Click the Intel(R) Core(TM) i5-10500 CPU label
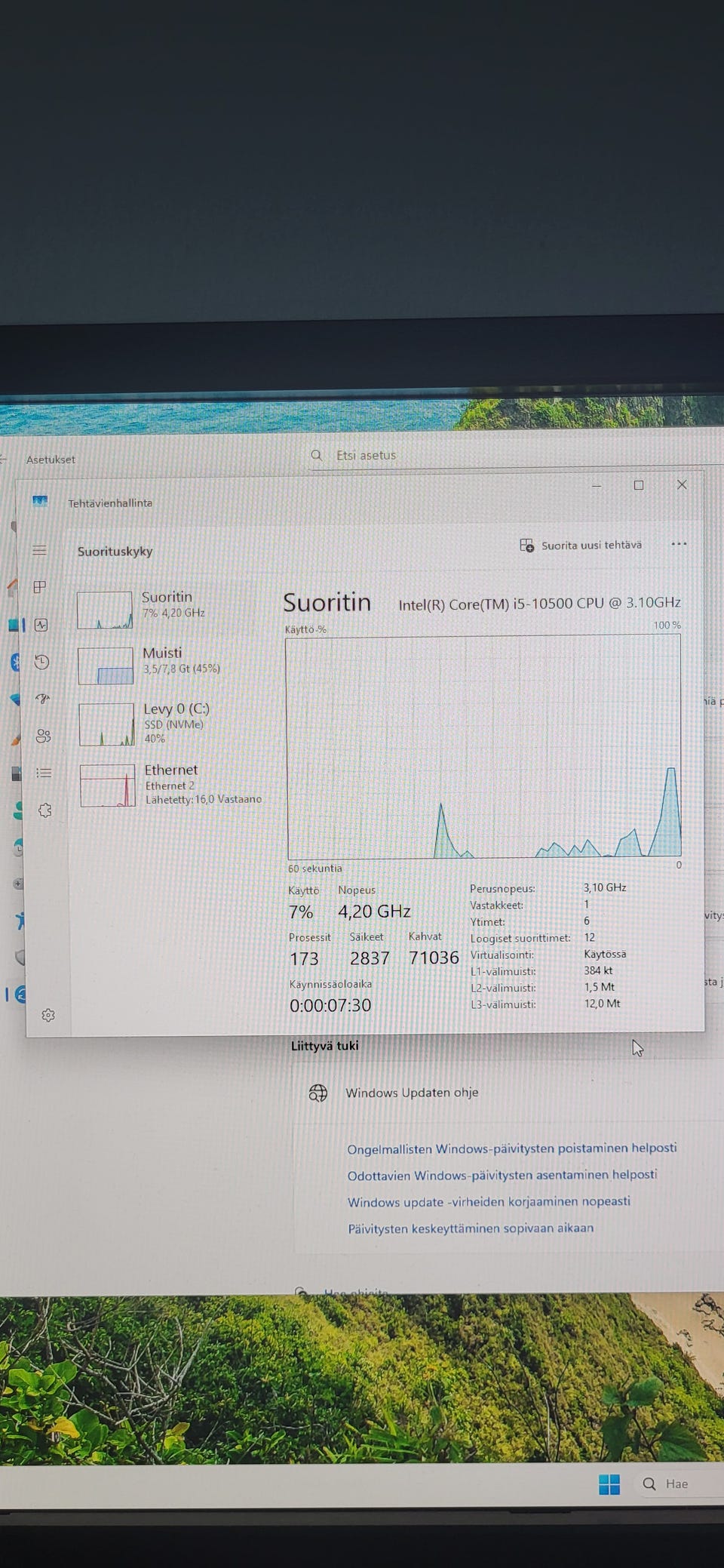The height and width of the screenshot is (1568, 724). point(540,603)
